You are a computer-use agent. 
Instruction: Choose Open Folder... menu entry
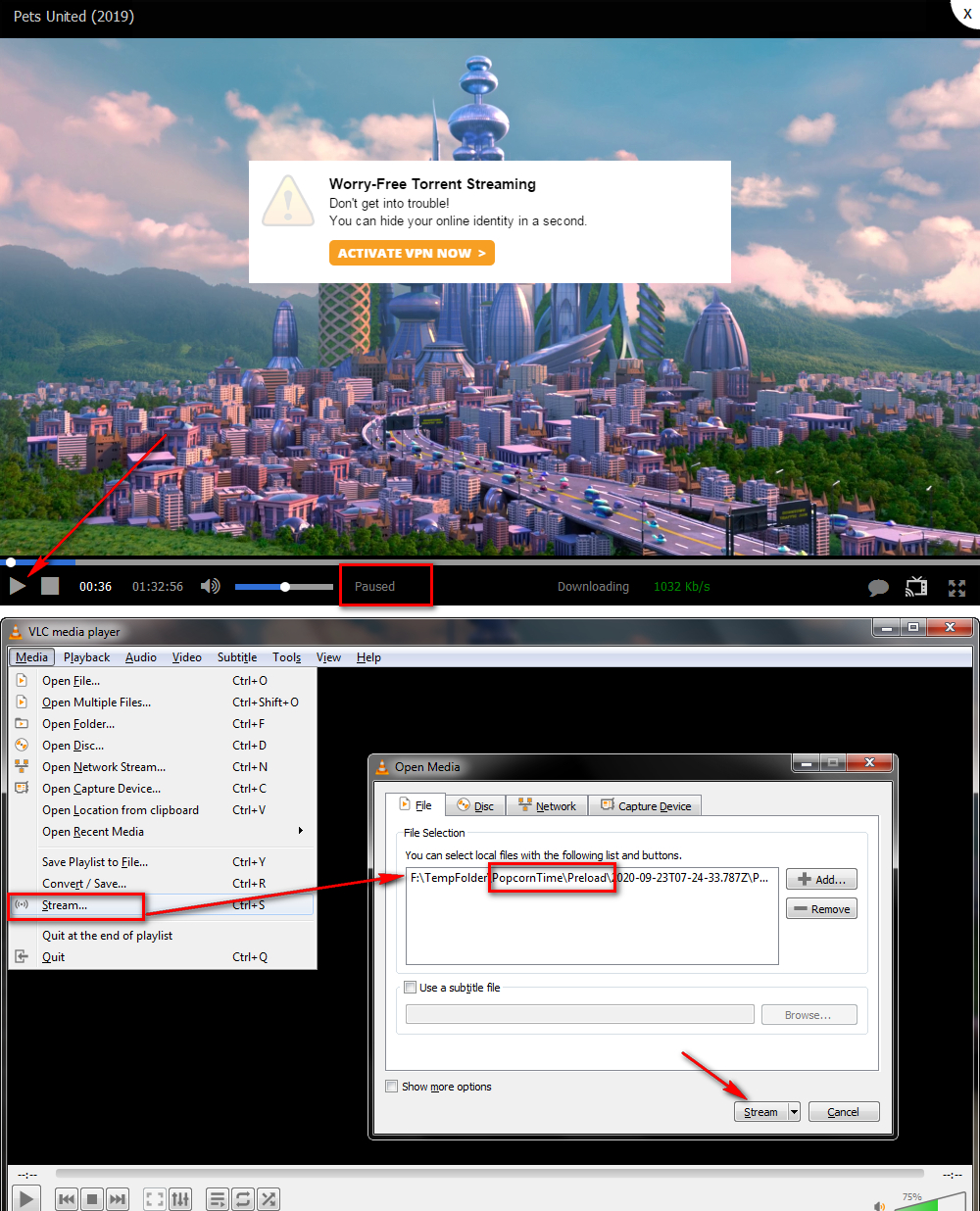click(x=163, y=724)
